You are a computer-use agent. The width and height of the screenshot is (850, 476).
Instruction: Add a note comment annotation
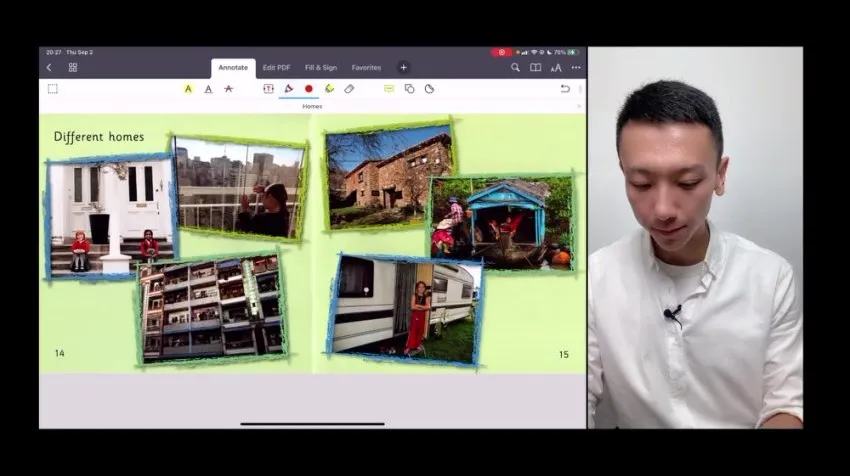click(389, 89)
